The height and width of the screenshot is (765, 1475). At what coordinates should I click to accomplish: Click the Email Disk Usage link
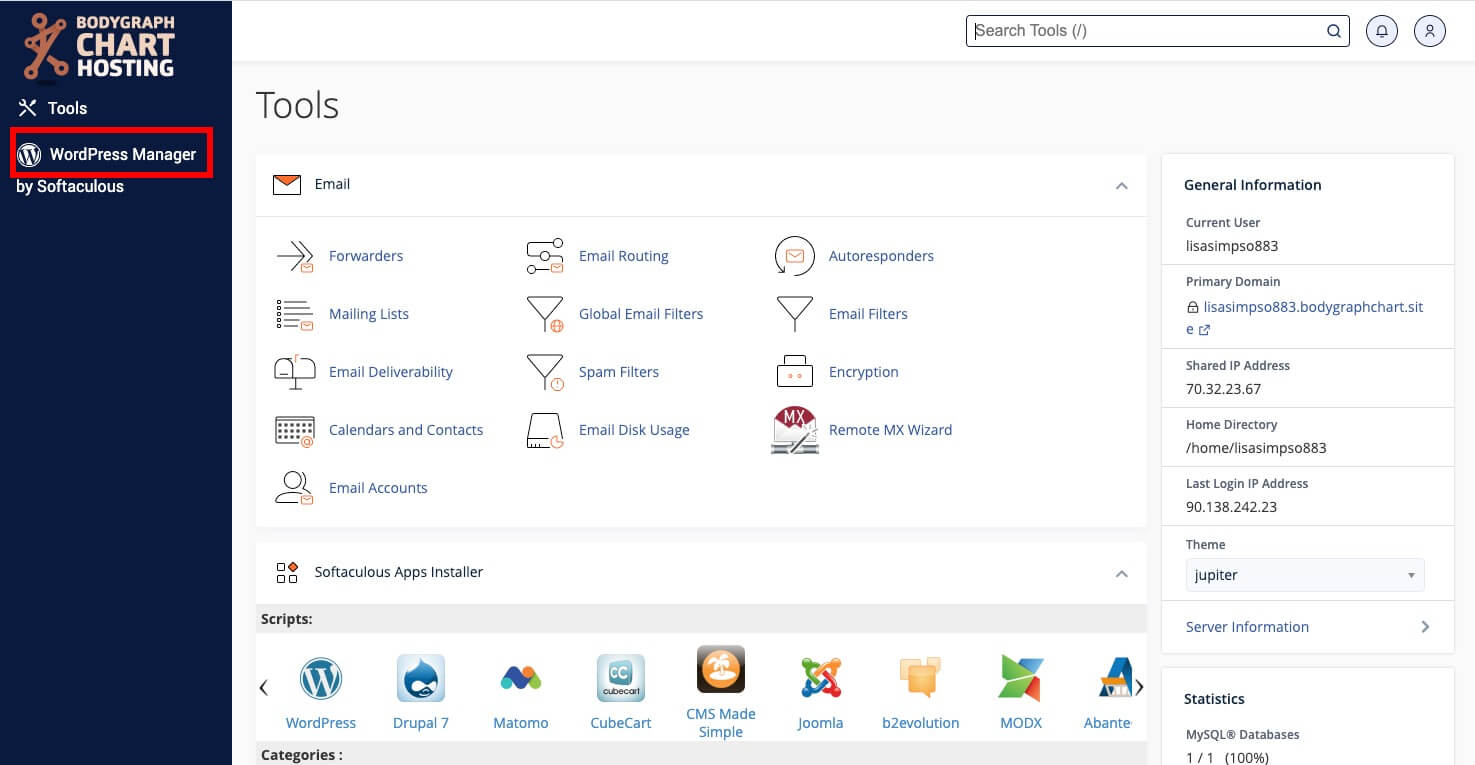(x=634, y=430)
